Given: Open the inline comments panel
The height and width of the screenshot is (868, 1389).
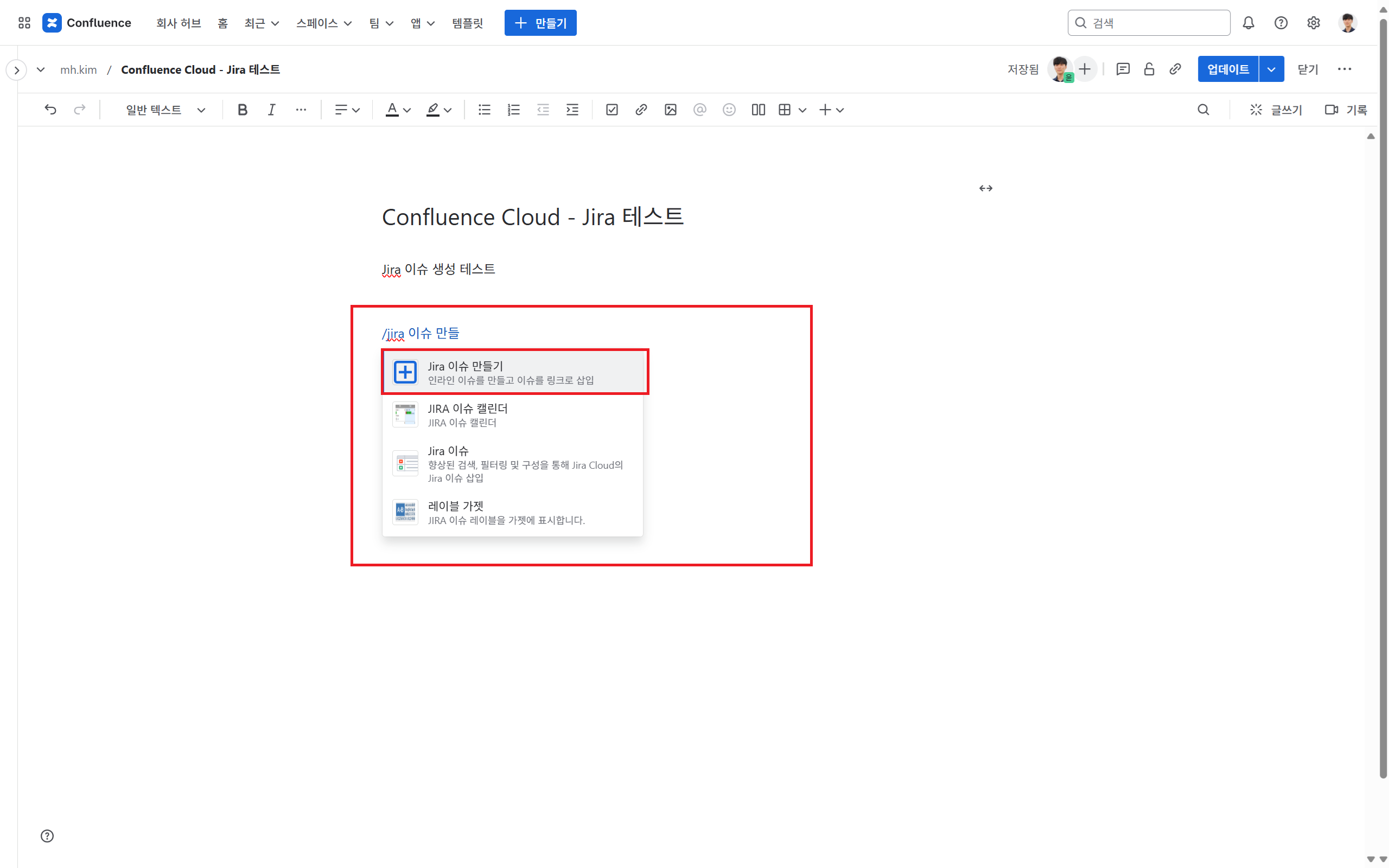Looking at the screenshot, I should tap(1123, 69).
